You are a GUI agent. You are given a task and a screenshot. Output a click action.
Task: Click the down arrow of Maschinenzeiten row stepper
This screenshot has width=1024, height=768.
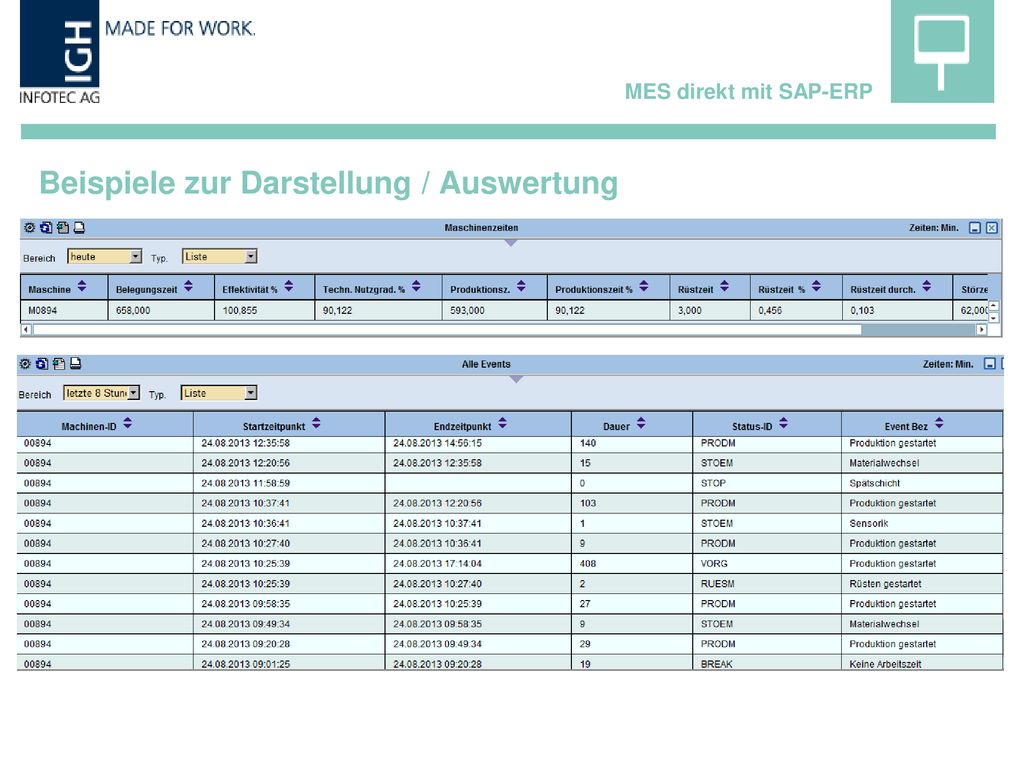993,317
